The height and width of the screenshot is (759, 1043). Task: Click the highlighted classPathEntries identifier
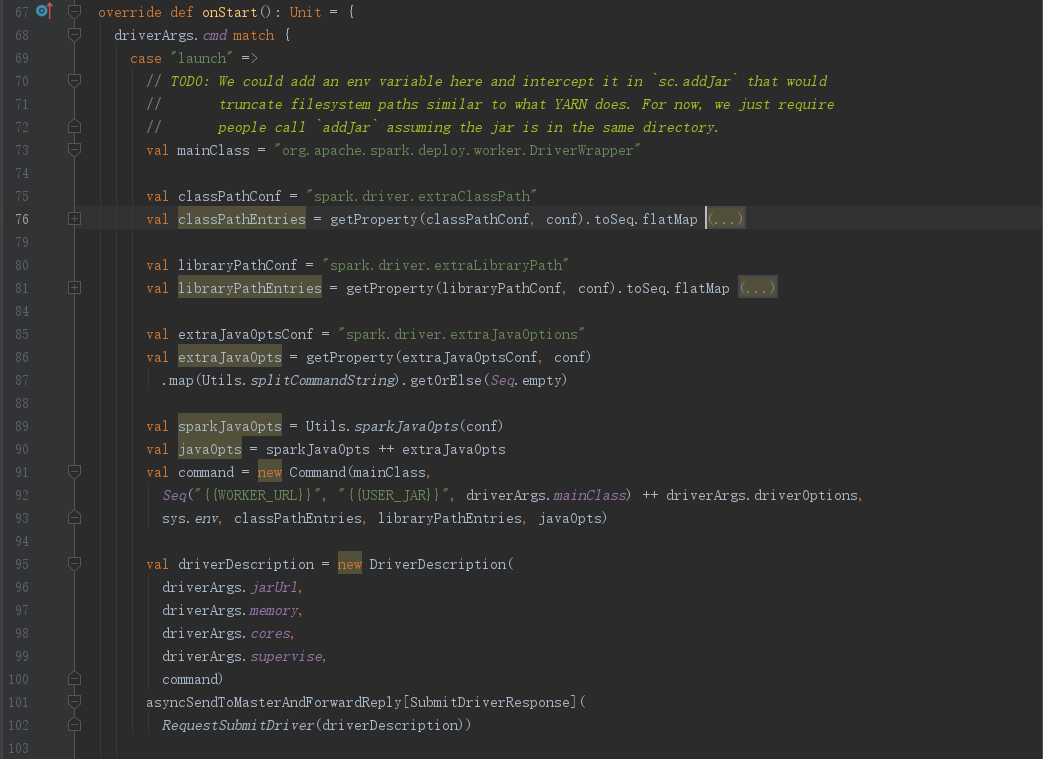point(241,218)
